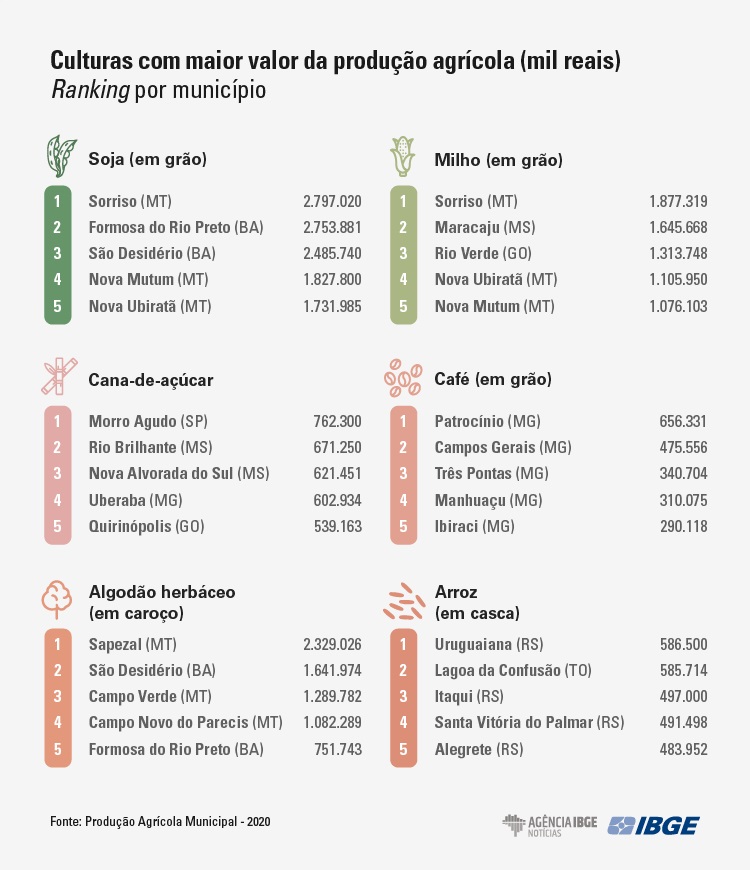Click the green rank bar for Soja
The image size is (750, 870).
[x=58, y=254]
